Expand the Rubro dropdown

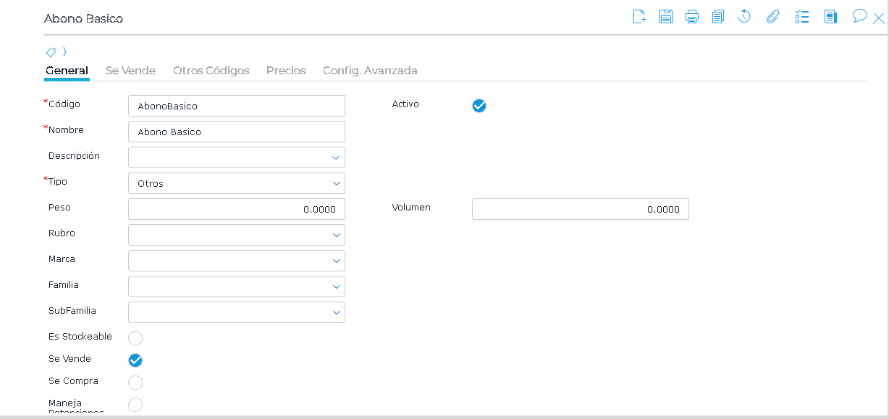click(x=236, y=235)
